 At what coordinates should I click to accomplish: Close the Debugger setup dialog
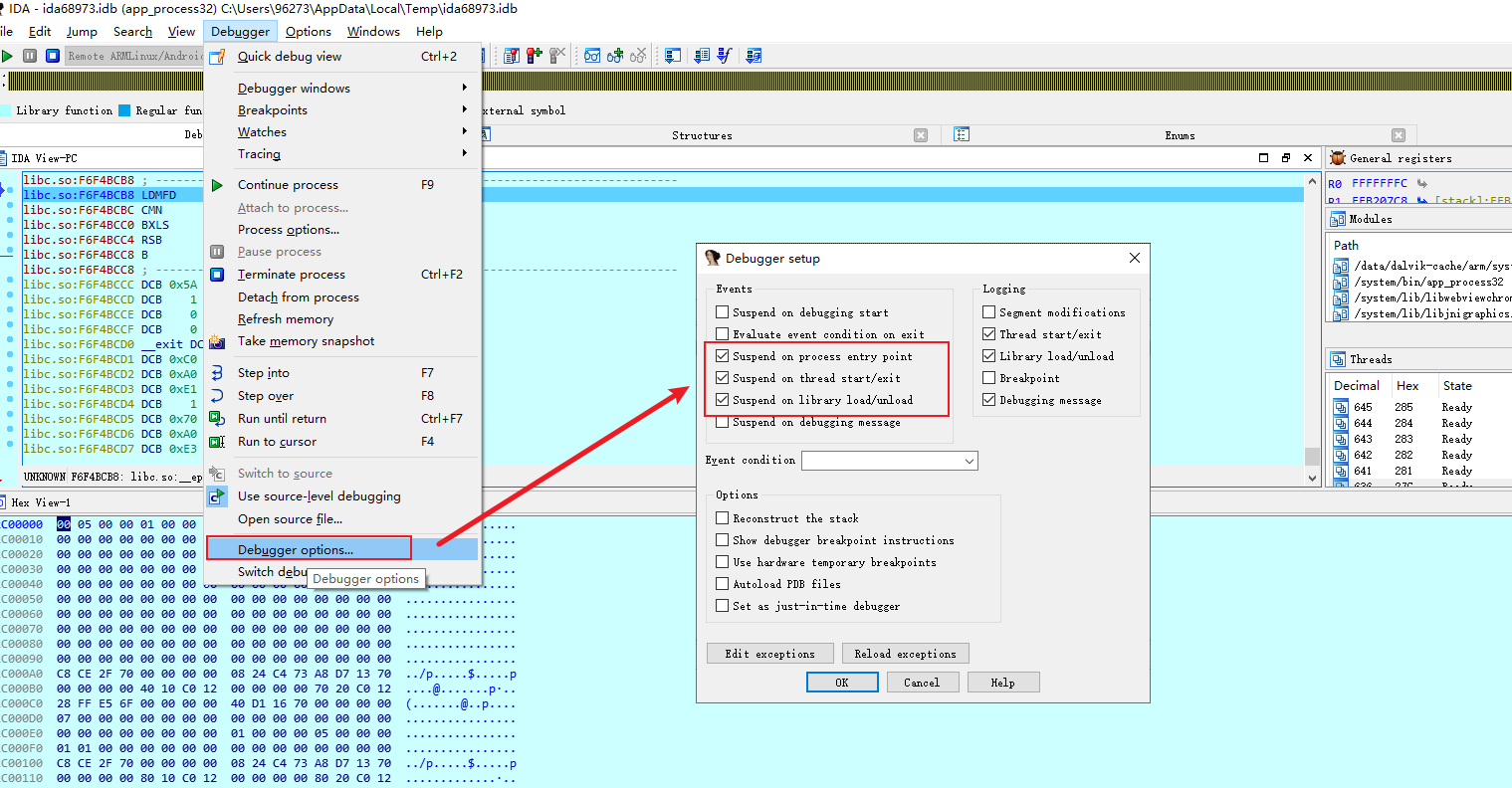click(x=1134, y=258)
